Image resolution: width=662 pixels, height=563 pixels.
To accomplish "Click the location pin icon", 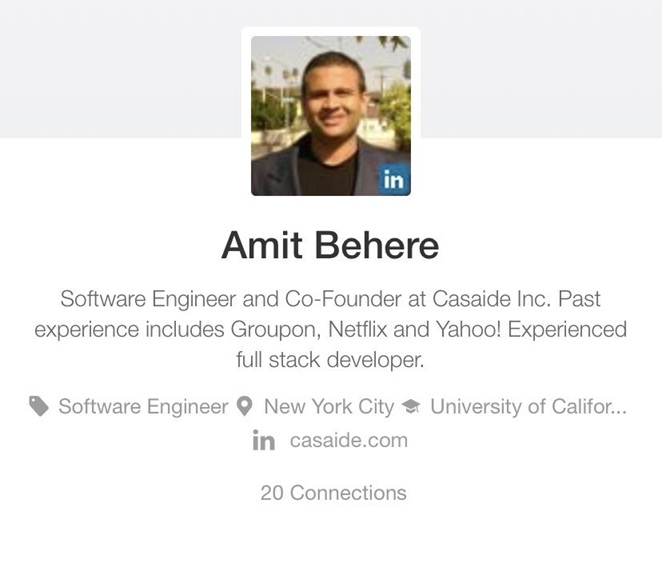I will click(x=245, y=407).
